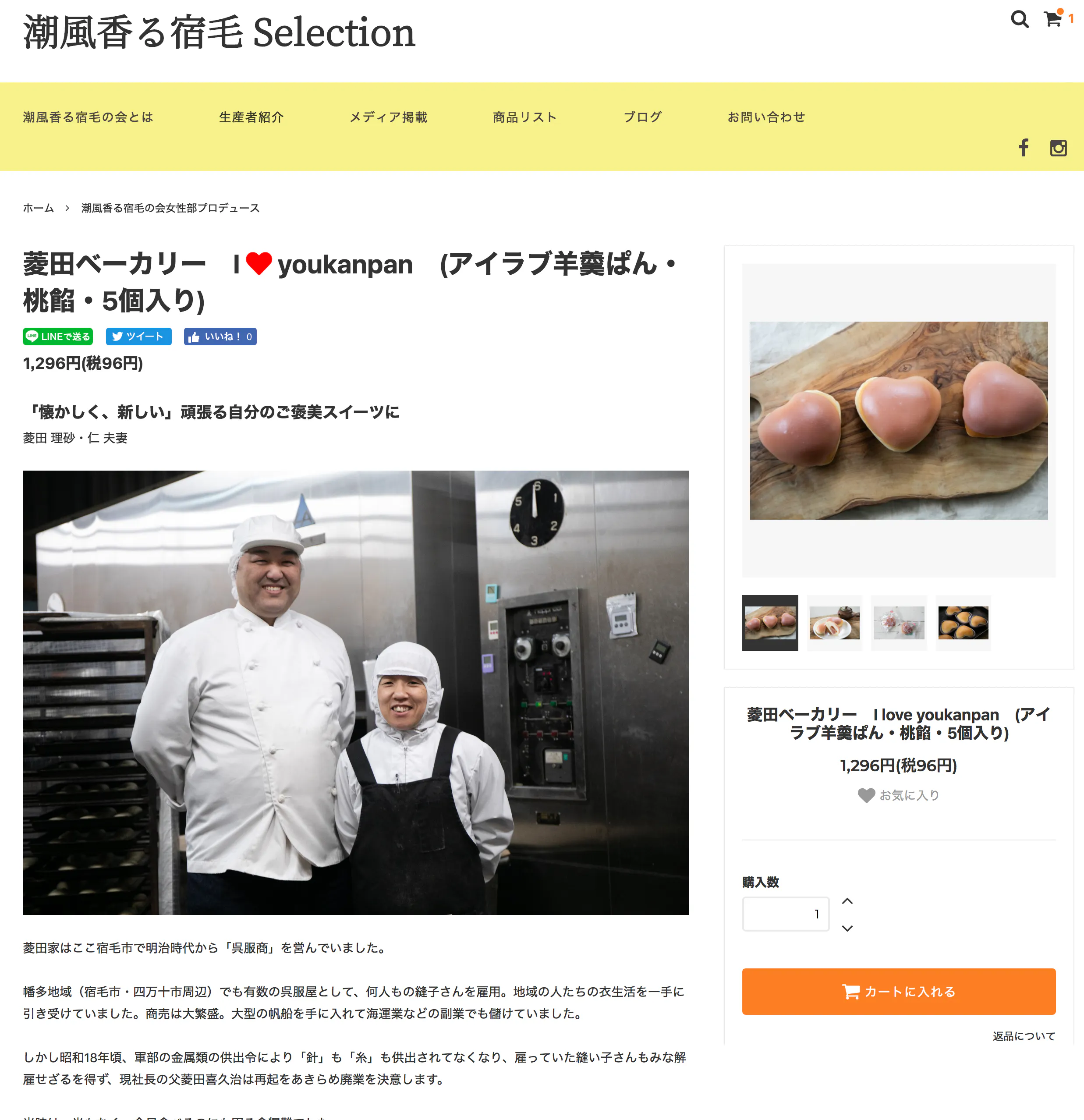The width and height of the screenshot is (1084, 1120).
Task: Open お問い合わせ menu item
Action: pos(766,117)
